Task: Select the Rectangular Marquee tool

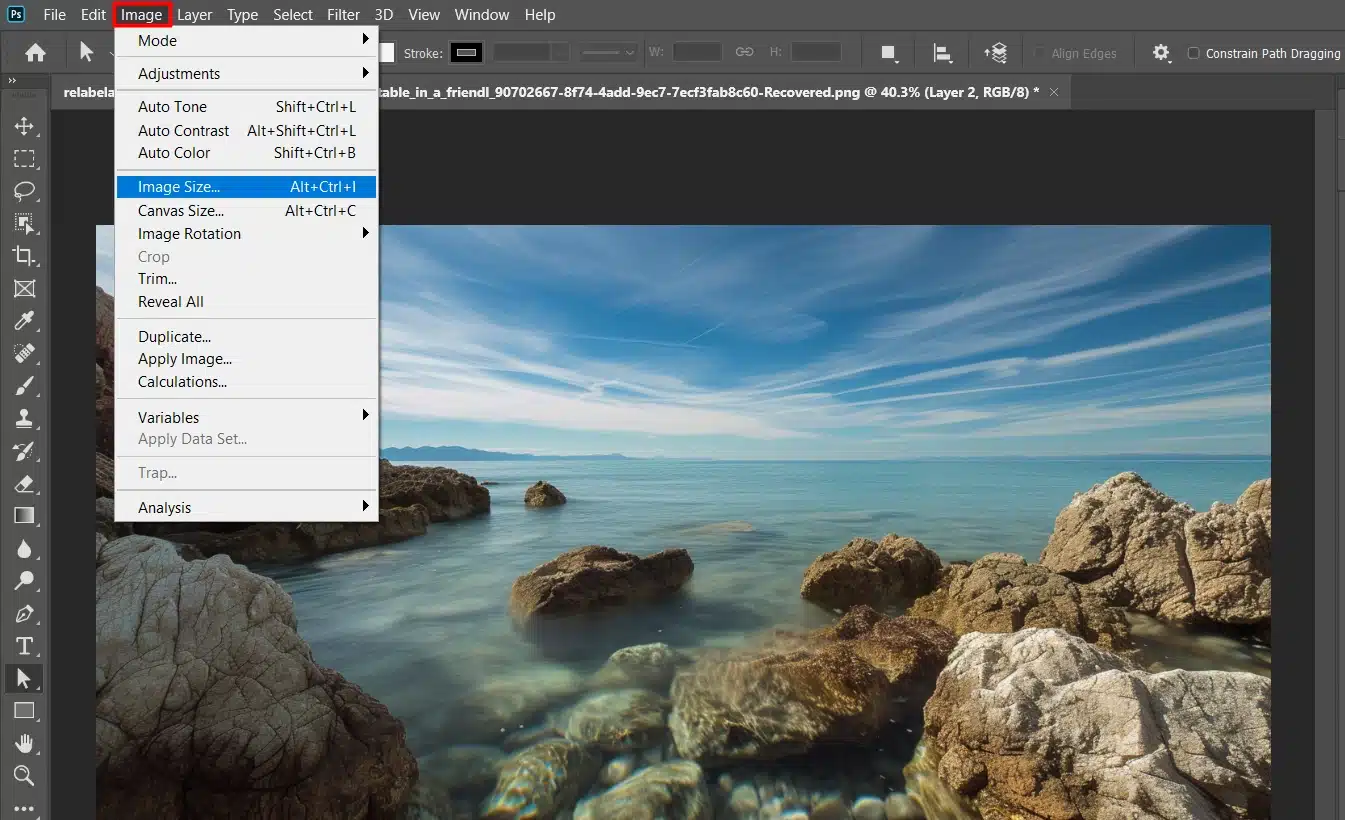Action: tap(24, 158)
